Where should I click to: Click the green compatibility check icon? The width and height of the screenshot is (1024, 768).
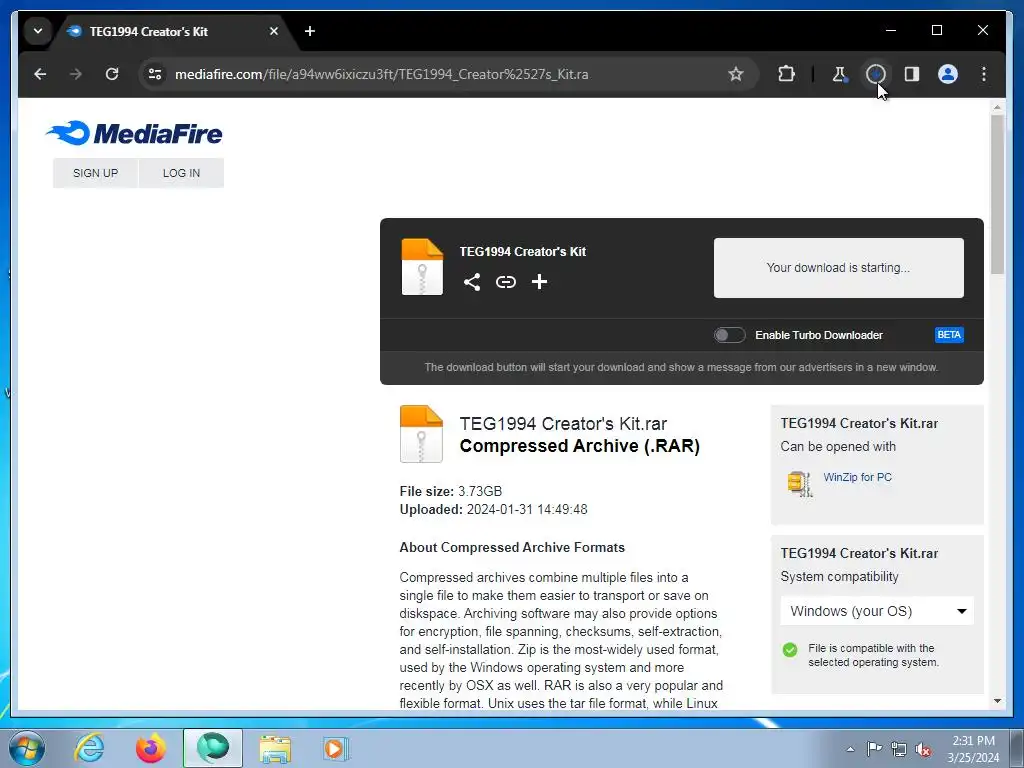790,650
